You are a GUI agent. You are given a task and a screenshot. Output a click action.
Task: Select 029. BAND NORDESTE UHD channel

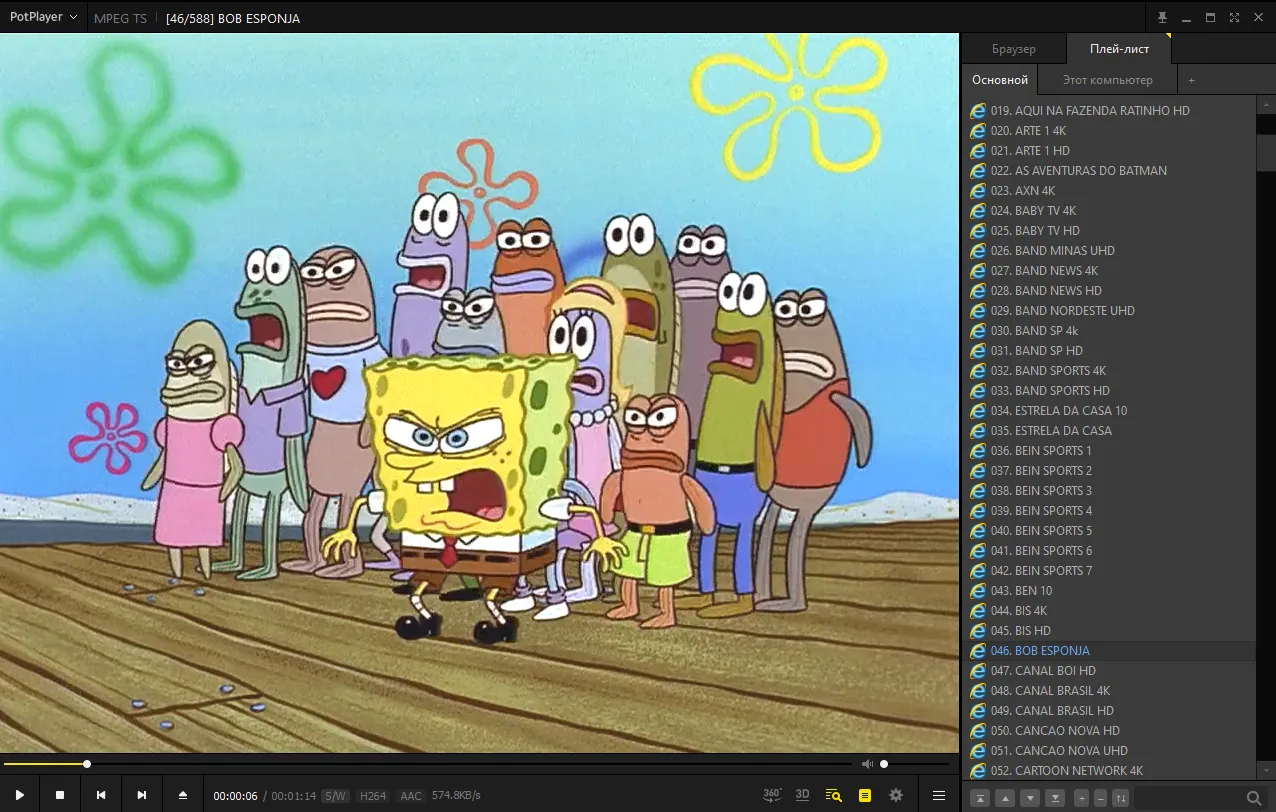coord(1108,311)
